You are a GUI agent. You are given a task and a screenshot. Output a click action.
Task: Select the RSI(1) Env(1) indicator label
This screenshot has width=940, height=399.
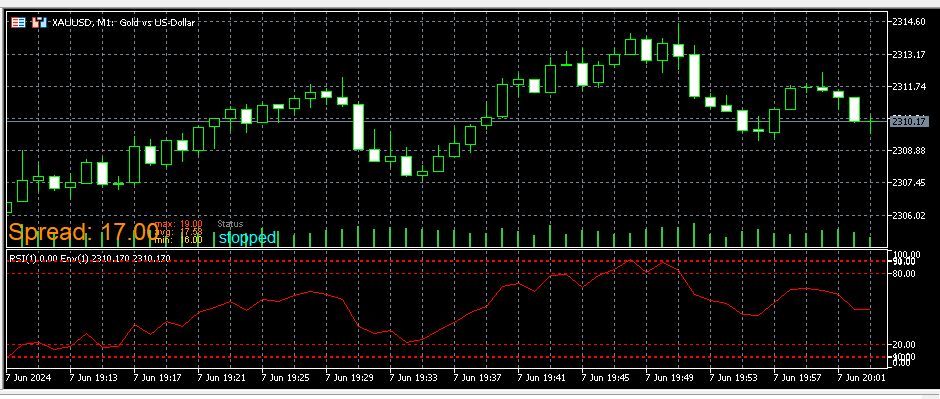click(90, 258)
